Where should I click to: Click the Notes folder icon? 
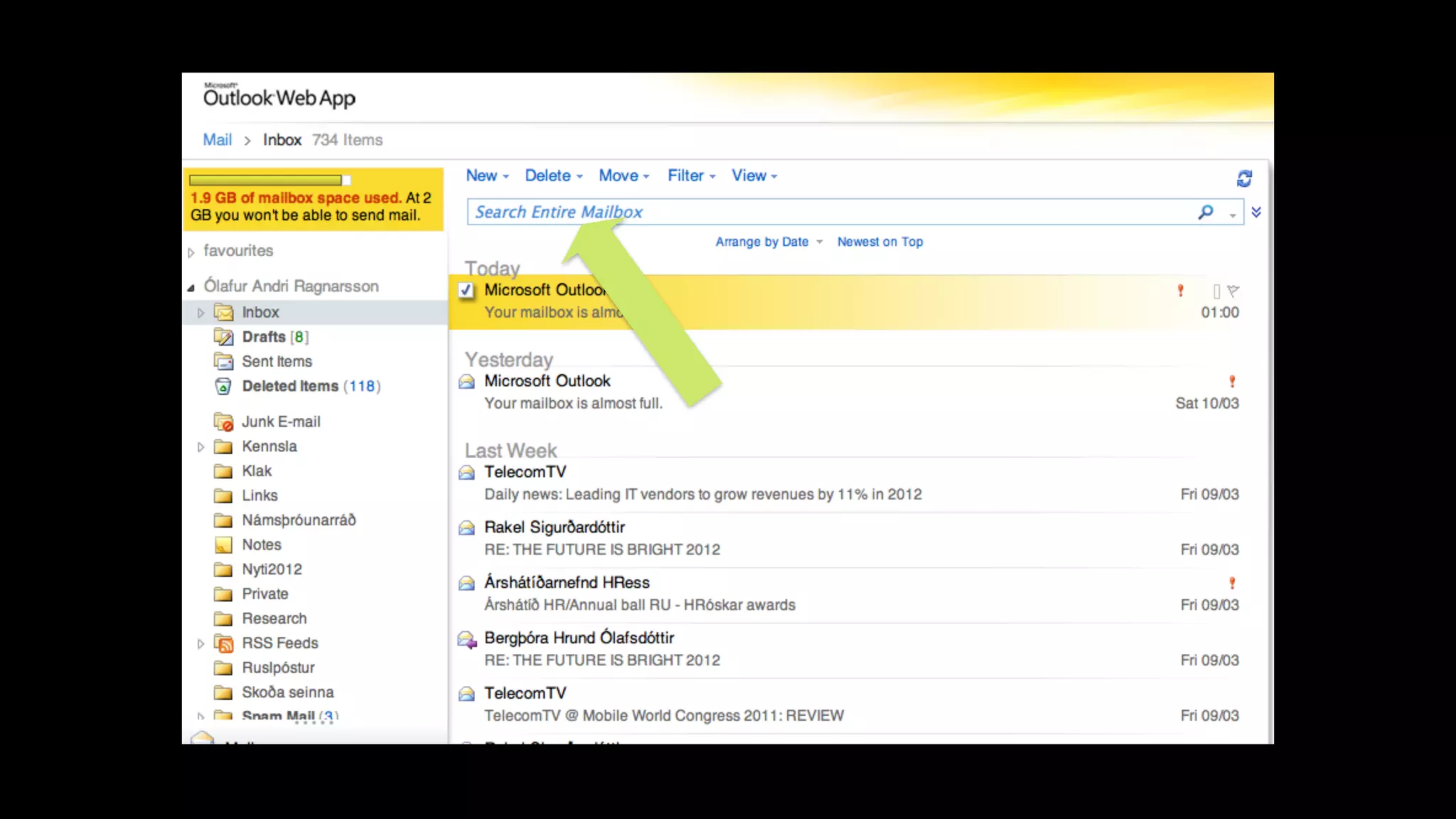(223, 545)
